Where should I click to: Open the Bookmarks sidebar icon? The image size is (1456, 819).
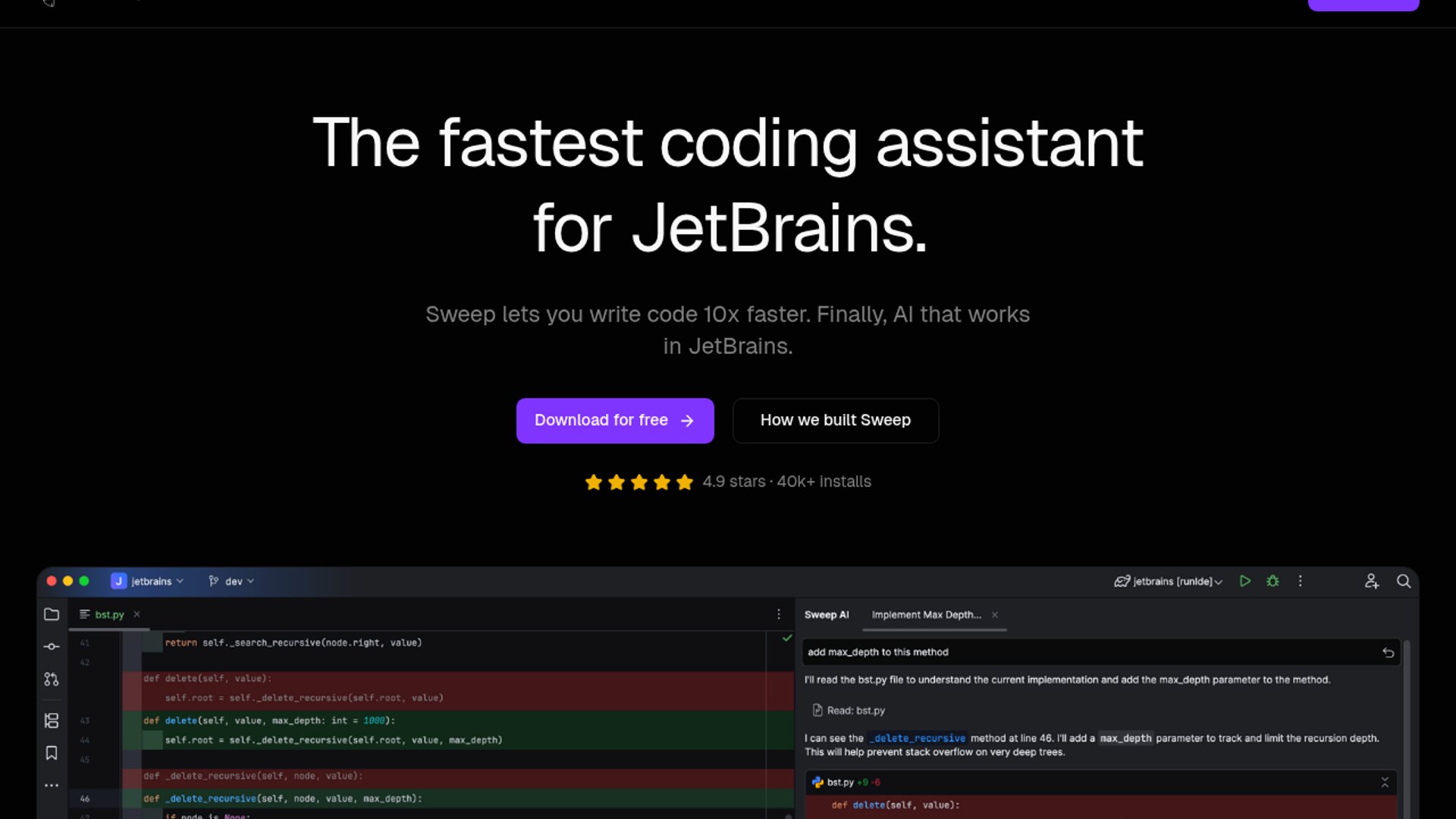[52, 753]
